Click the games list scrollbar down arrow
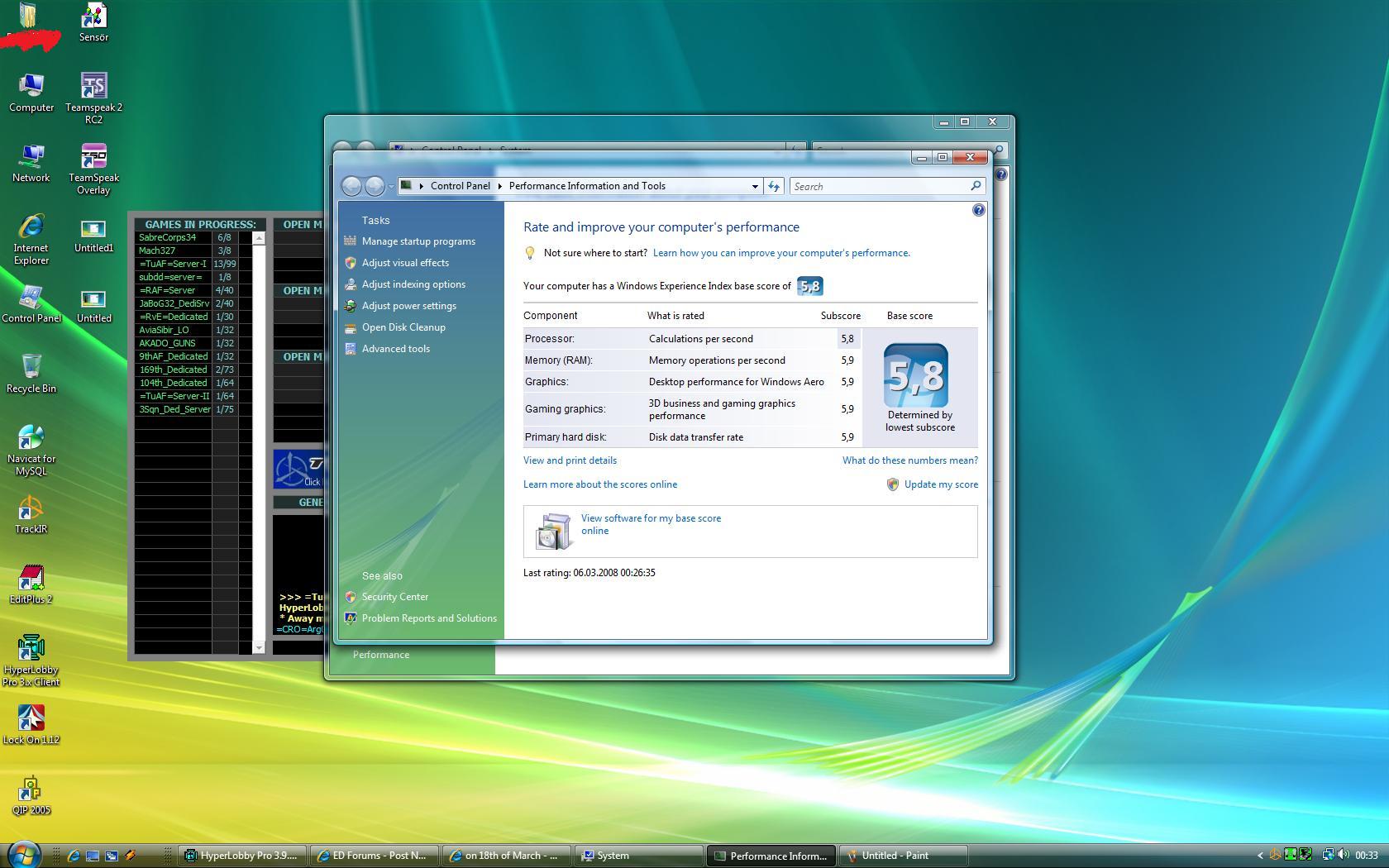This screenshot has width=1389, height=868. [x=259, y=647]
